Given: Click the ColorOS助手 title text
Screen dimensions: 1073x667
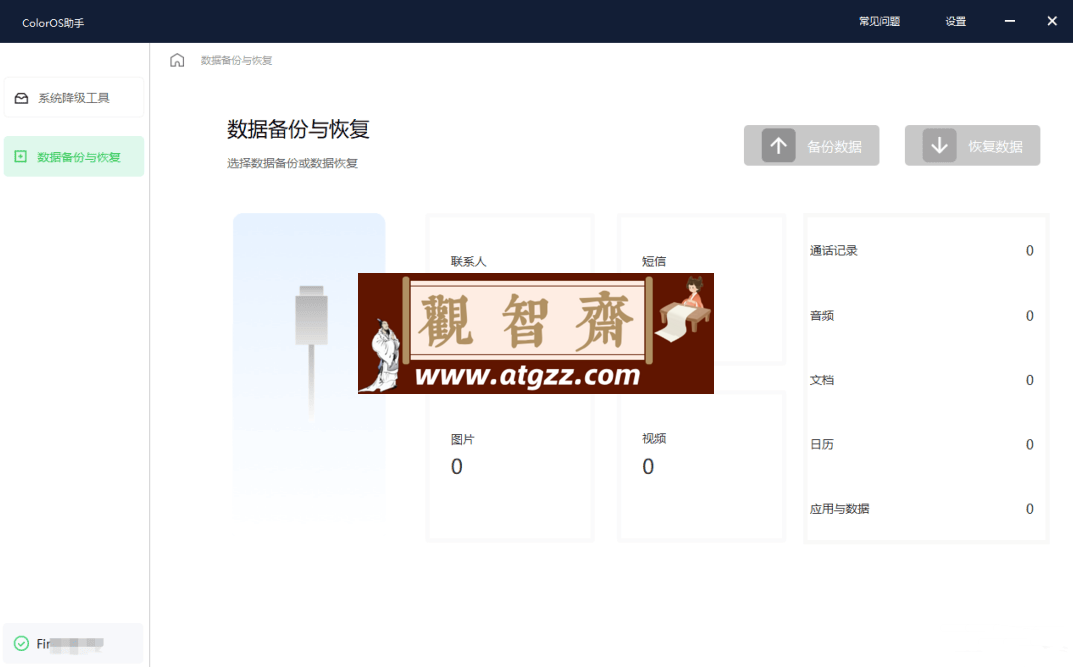Looking at the screenshot, I should 53,23.
